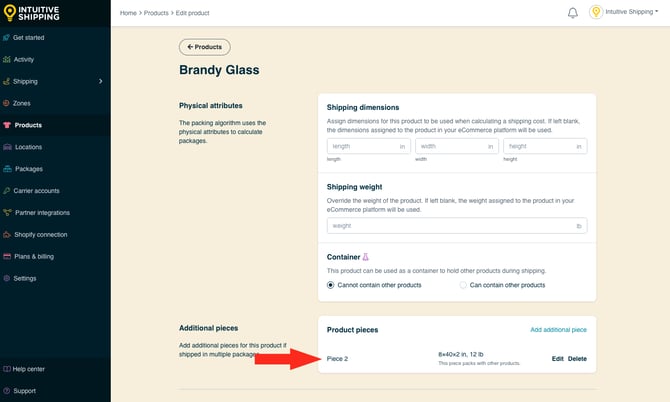Select Can contain other products option
The image size is (670, 402).
(x=463, y=285)
